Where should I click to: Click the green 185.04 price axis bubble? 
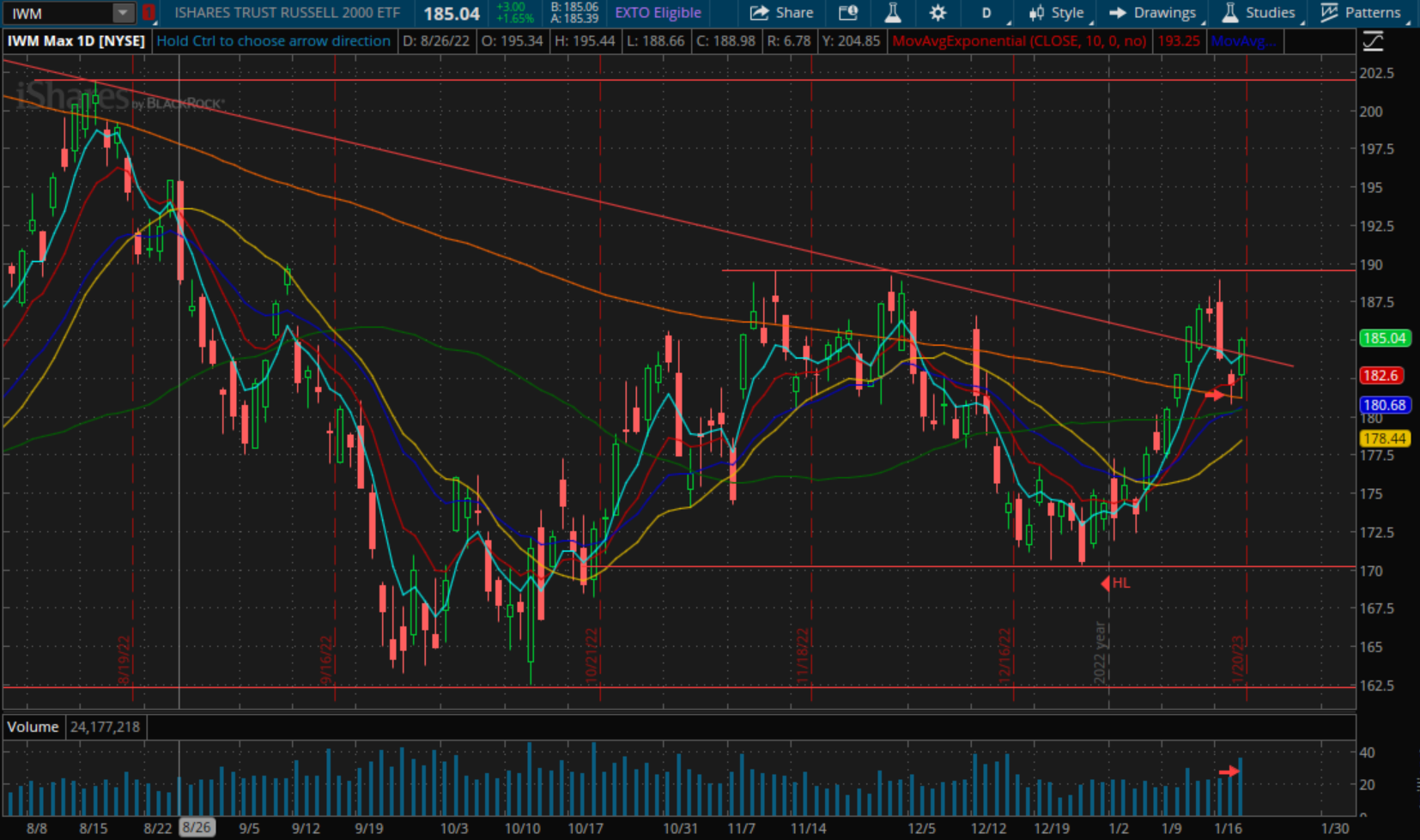(x=1385, y=338)
